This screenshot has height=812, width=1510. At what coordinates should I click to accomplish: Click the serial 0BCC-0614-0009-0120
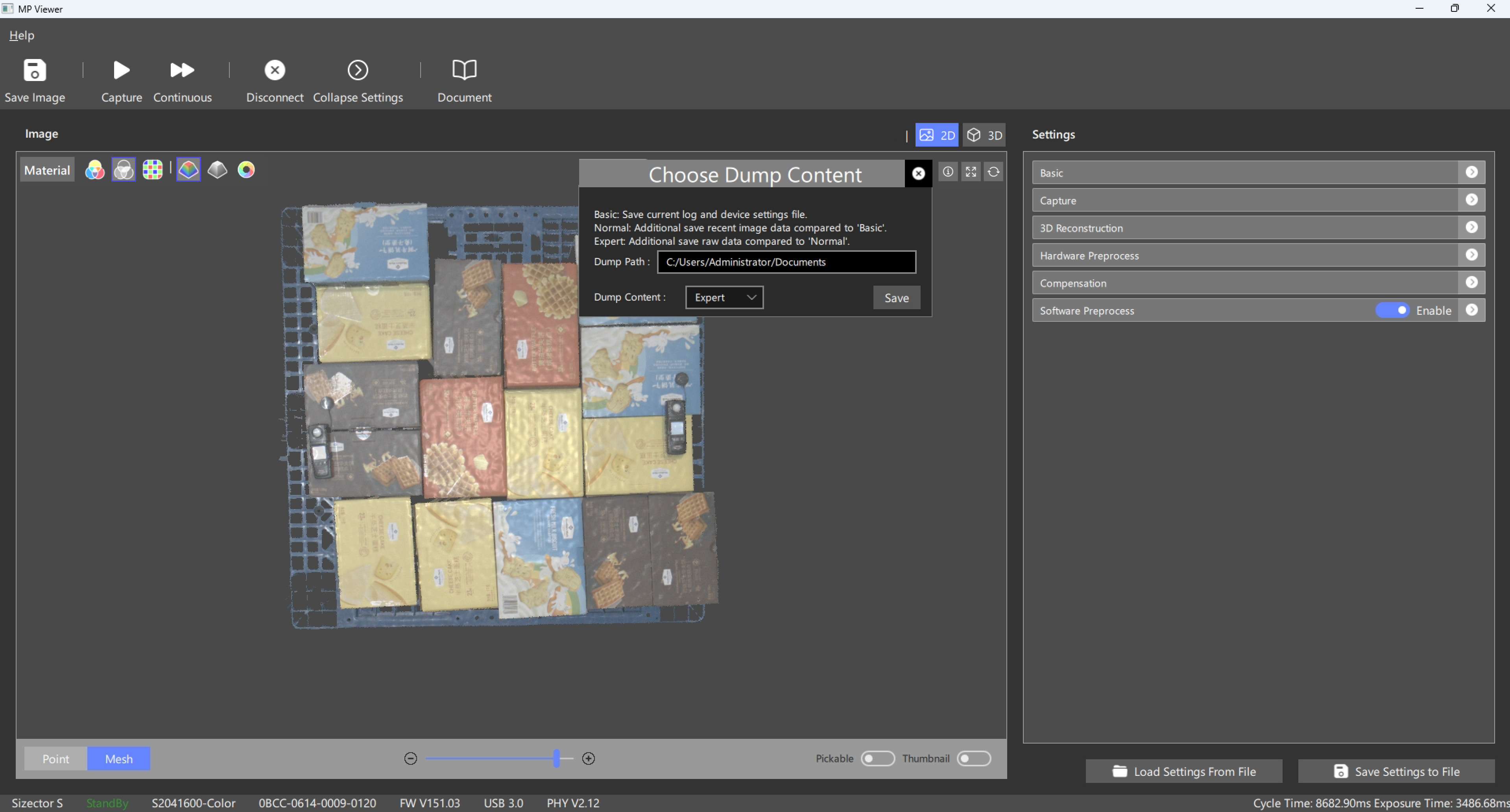(x=317, y=803)
